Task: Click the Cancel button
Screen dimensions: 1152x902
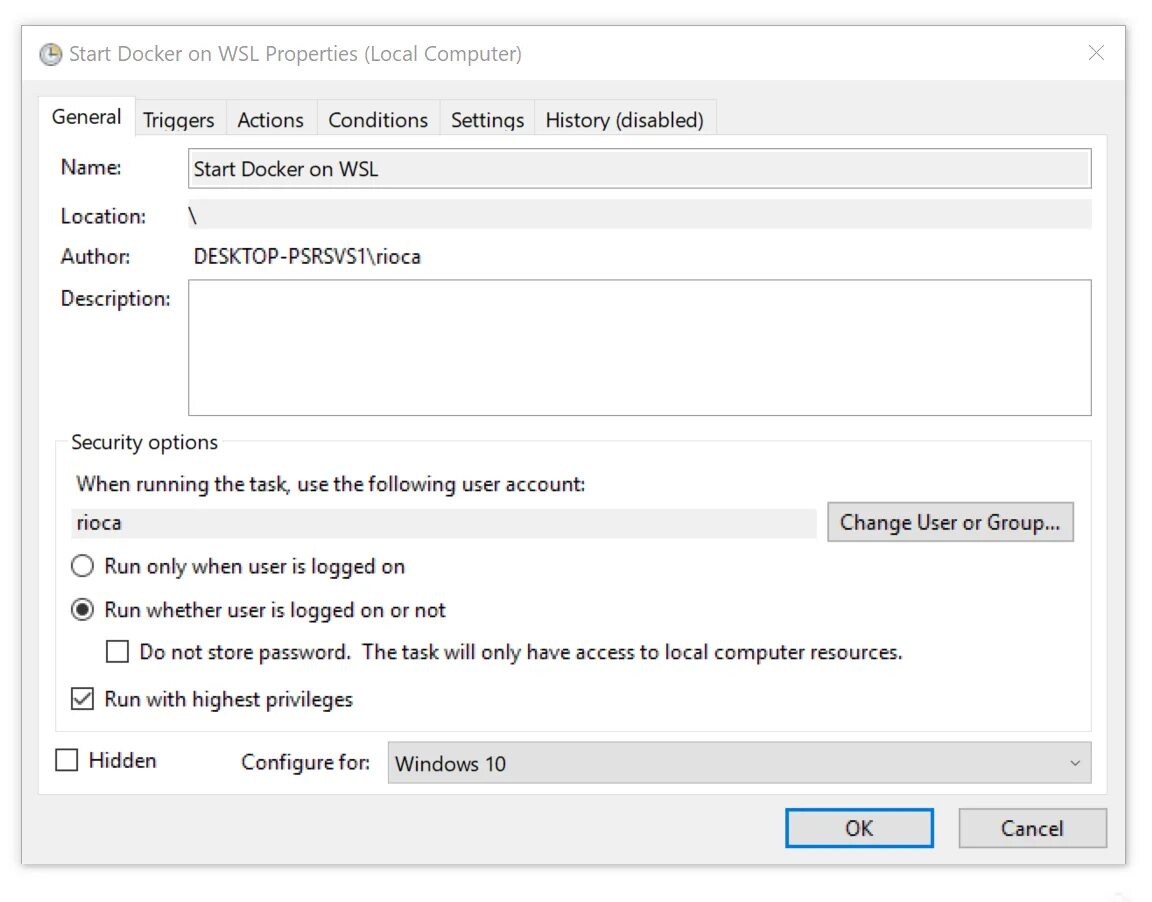Action: pyautogui.click(x=1032, y=828)
